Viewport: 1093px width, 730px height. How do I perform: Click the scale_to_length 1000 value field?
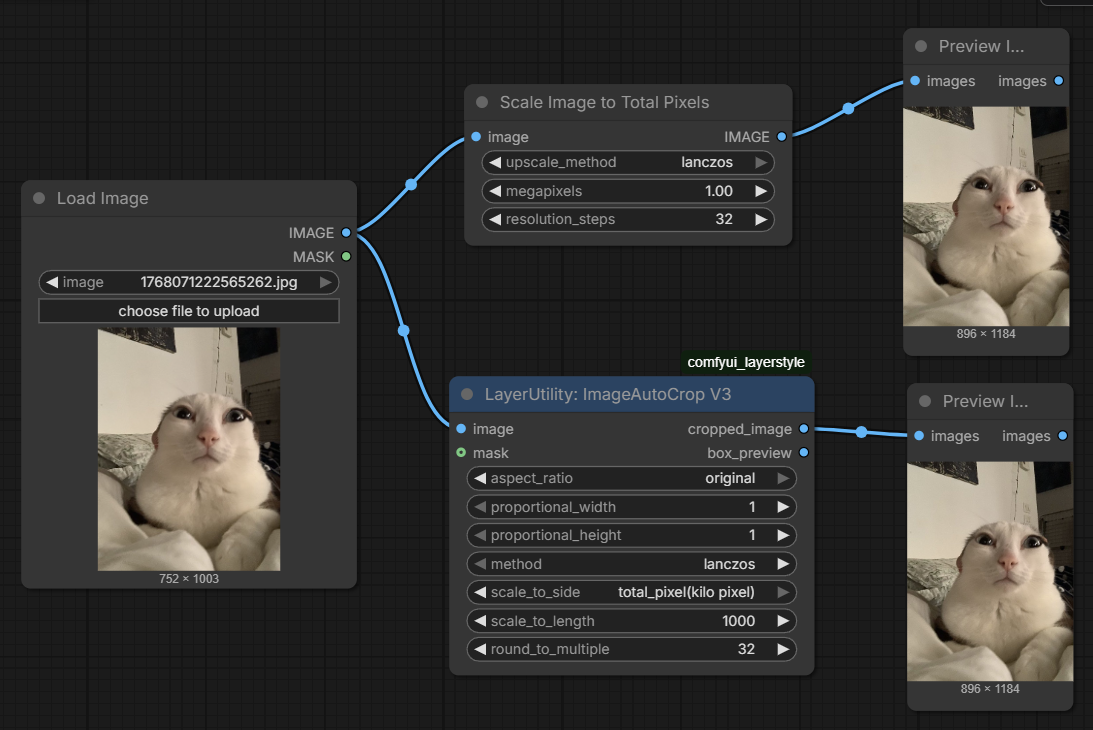[x=632, y=621]
